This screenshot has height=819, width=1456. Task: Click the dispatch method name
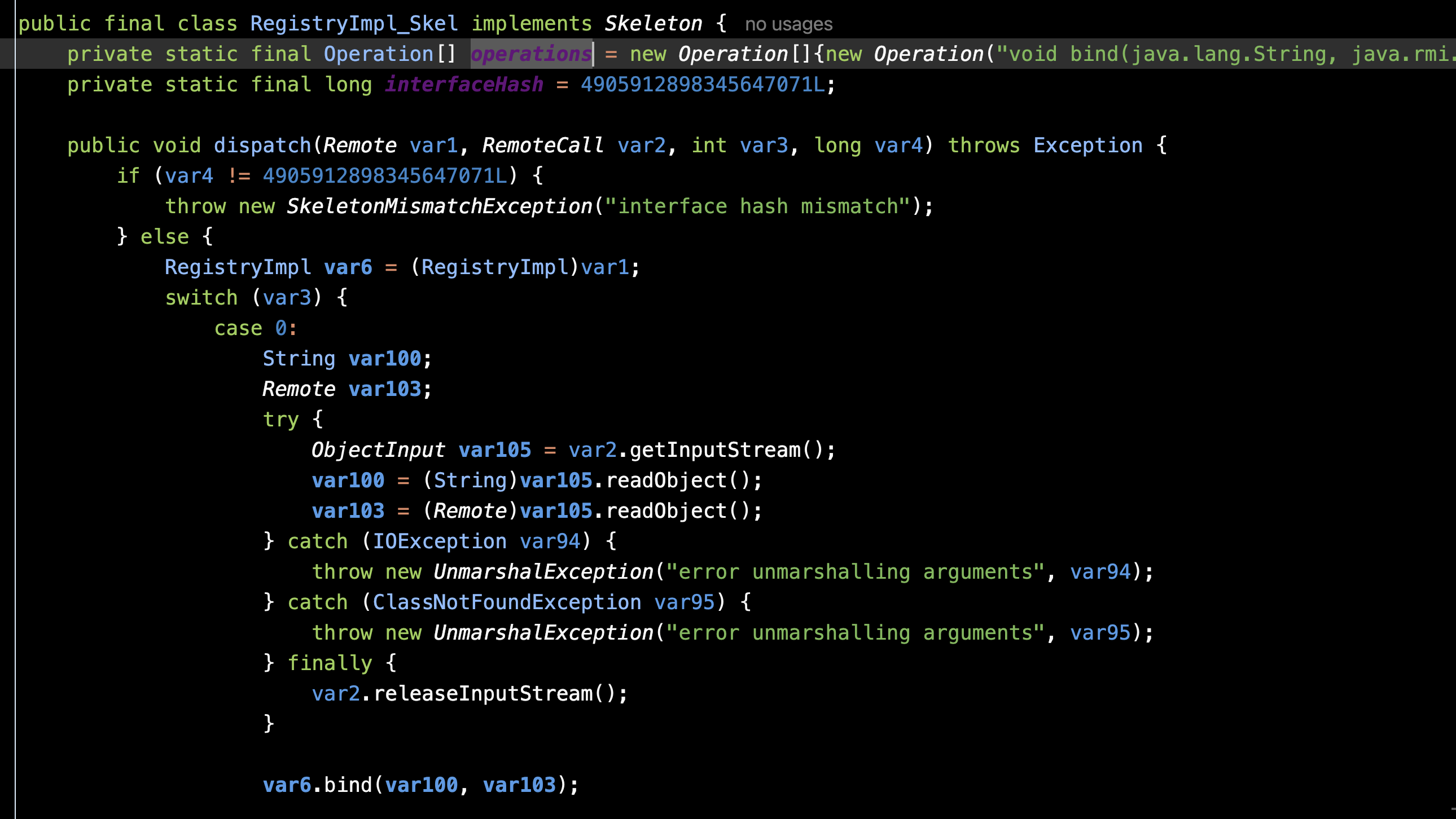pyautogui.click(x=262, y=146)
